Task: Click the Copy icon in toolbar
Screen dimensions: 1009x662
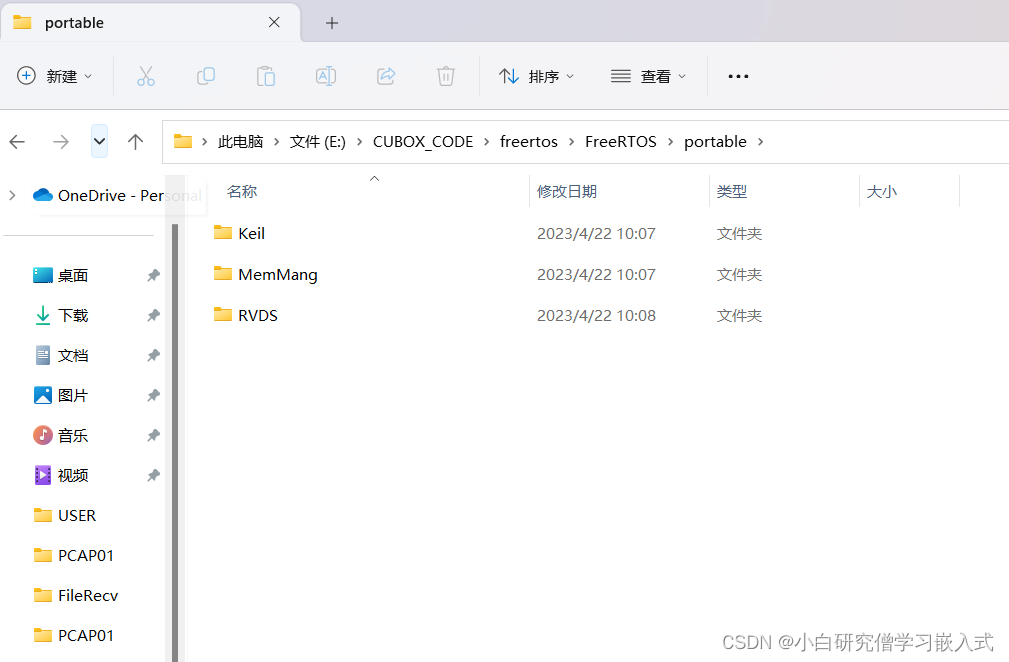Action: click(x=206, y=76)
